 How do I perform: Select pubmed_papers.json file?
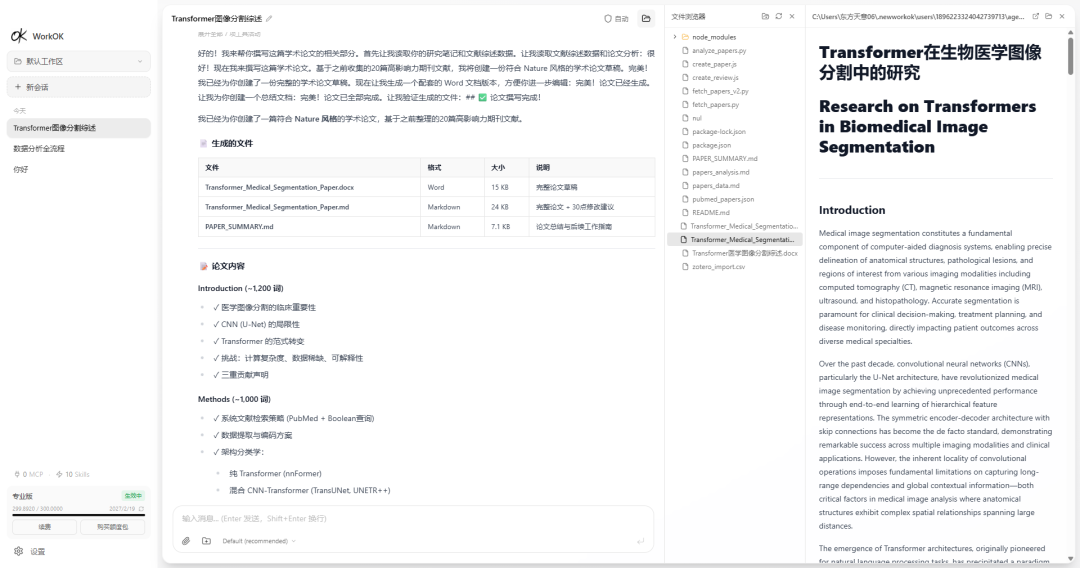point(735,199)
